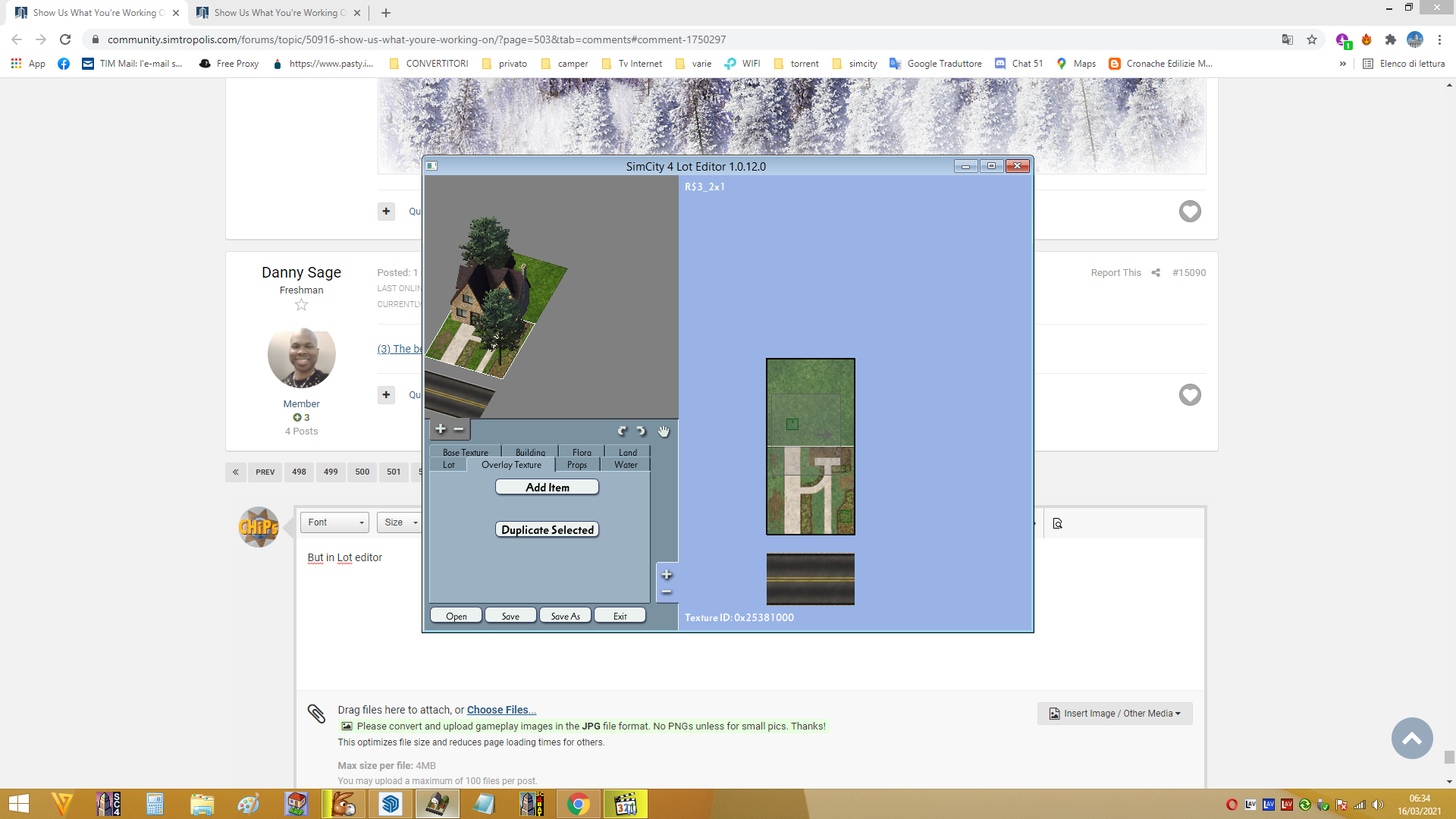Go to forum page 500

pyautogui.click(x=362, y=472)
